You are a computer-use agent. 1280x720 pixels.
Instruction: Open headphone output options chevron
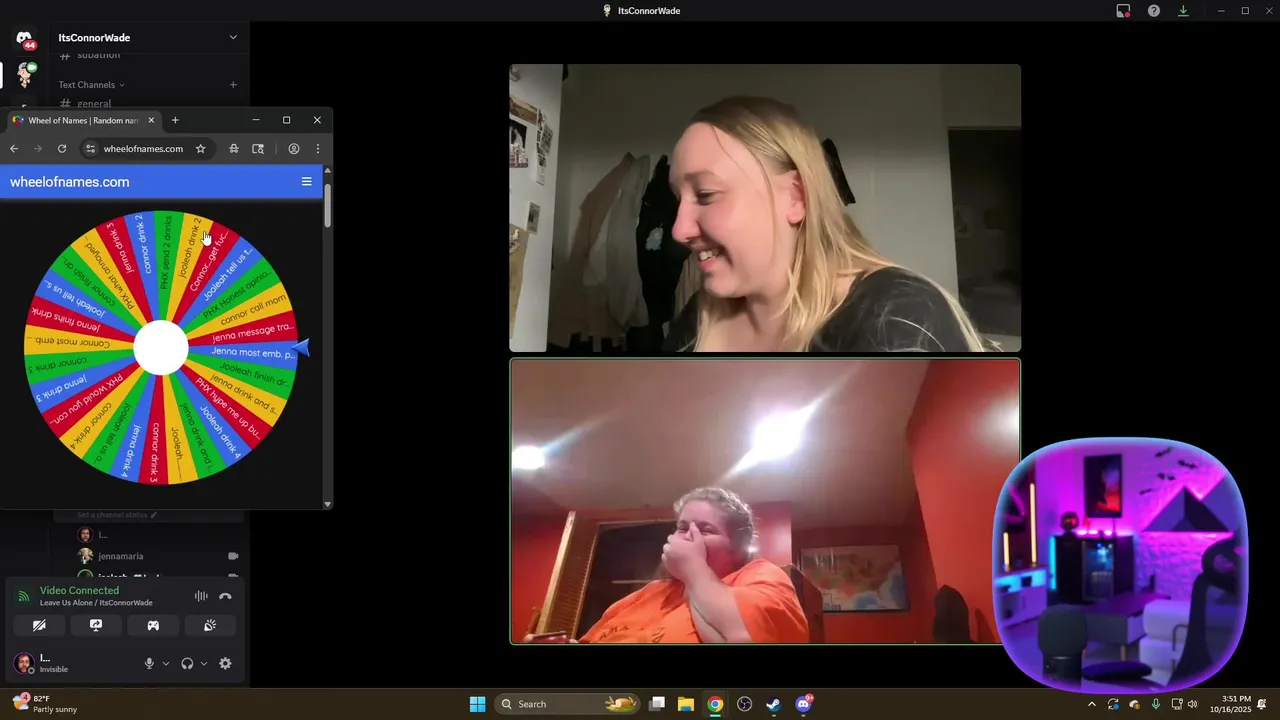(x=204, y=663)
